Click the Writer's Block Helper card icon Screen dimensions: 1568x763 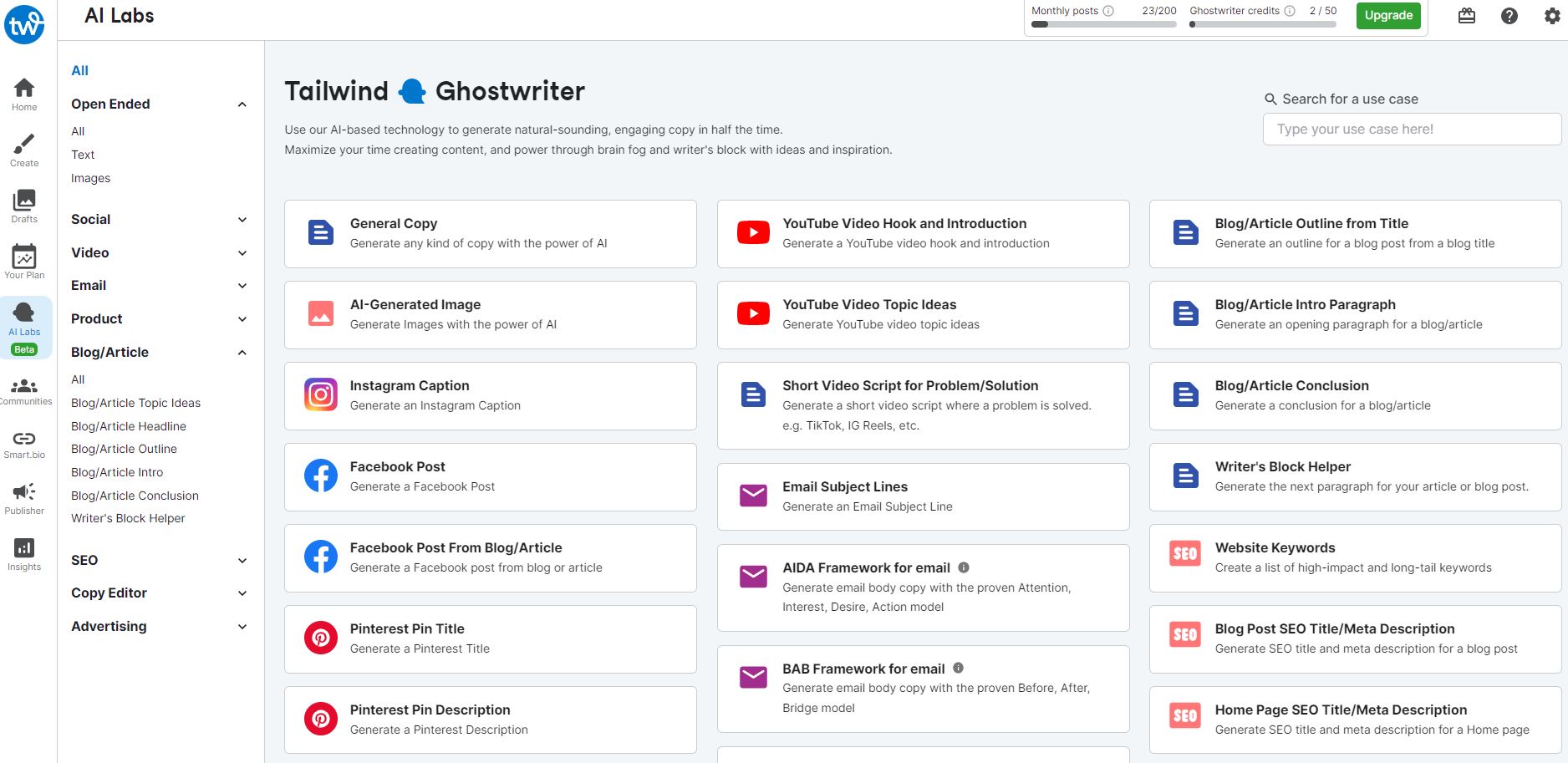[x=1185, y=476]
